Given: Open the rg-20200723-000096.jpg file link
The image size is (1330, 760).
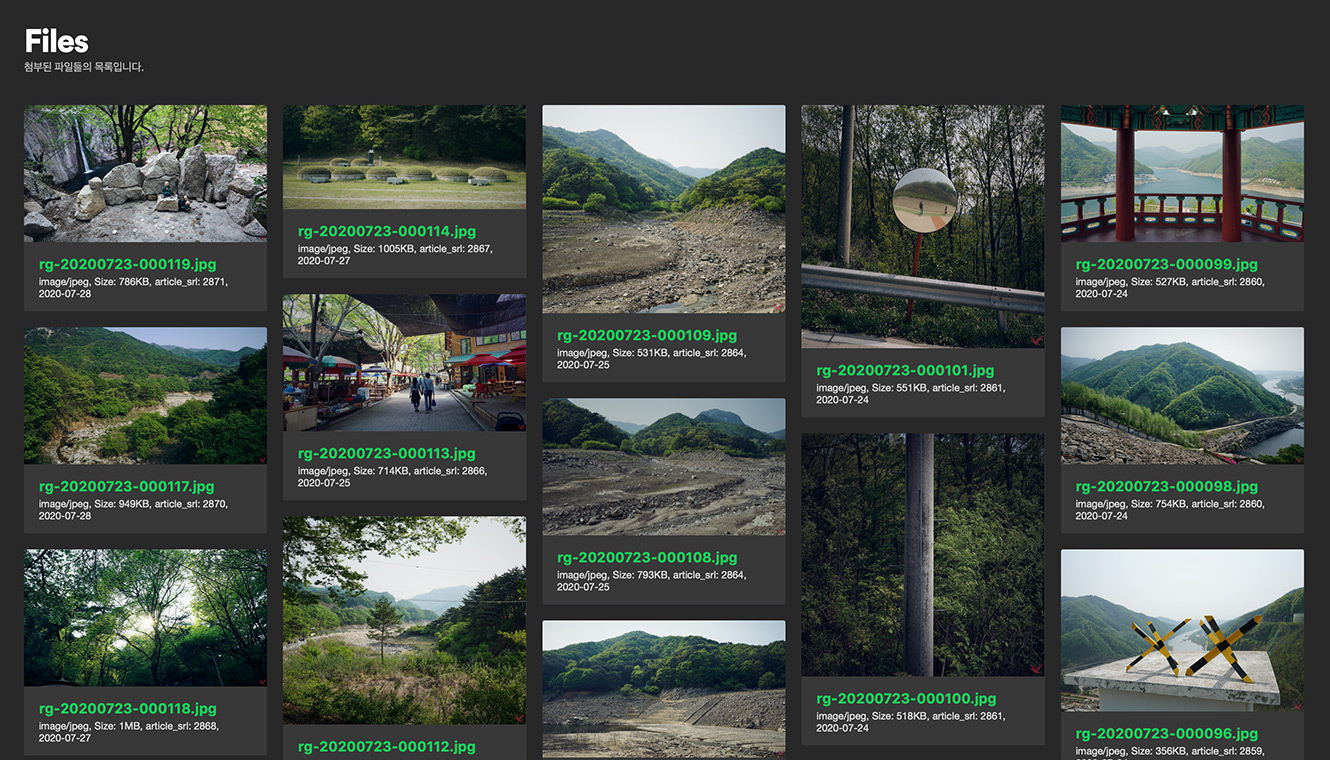Looking at the screenshot, I should point(1166,734).
